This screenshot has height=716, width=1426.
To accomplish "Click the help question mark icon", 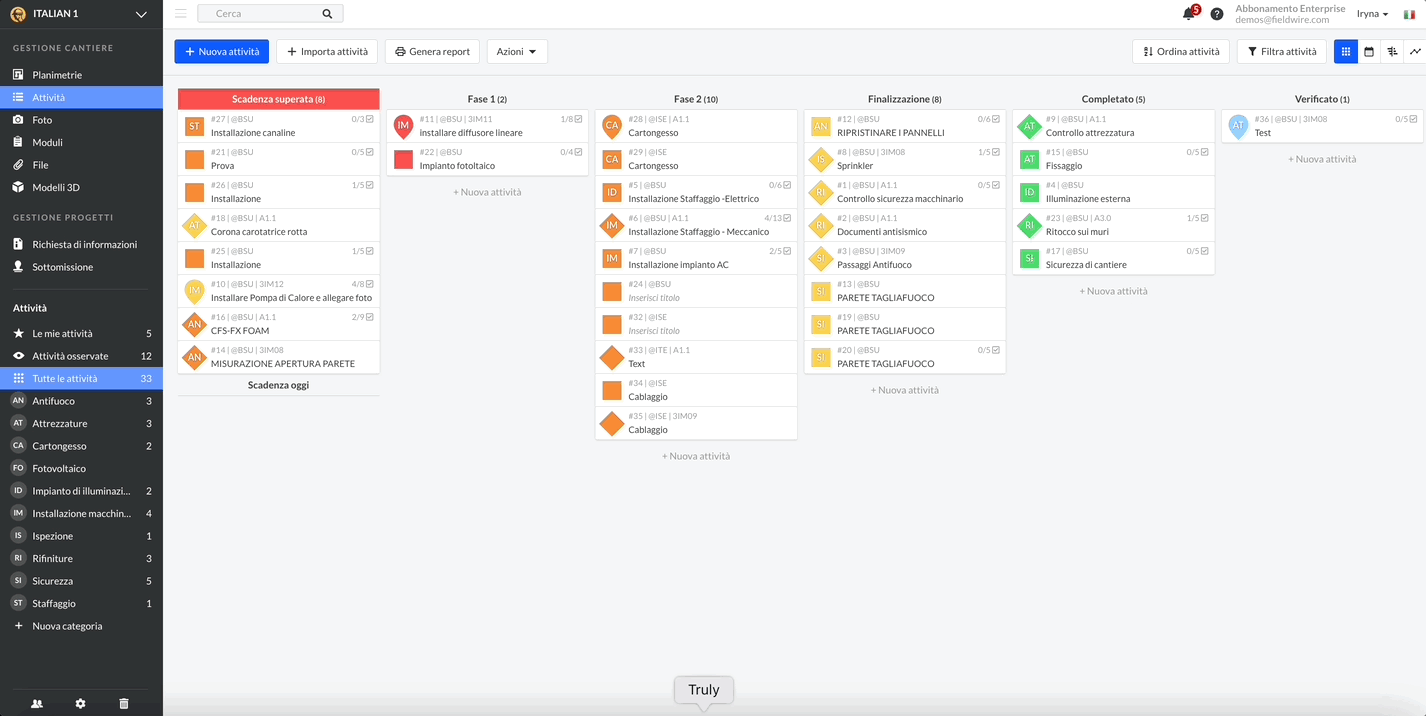I will 1217,14.
